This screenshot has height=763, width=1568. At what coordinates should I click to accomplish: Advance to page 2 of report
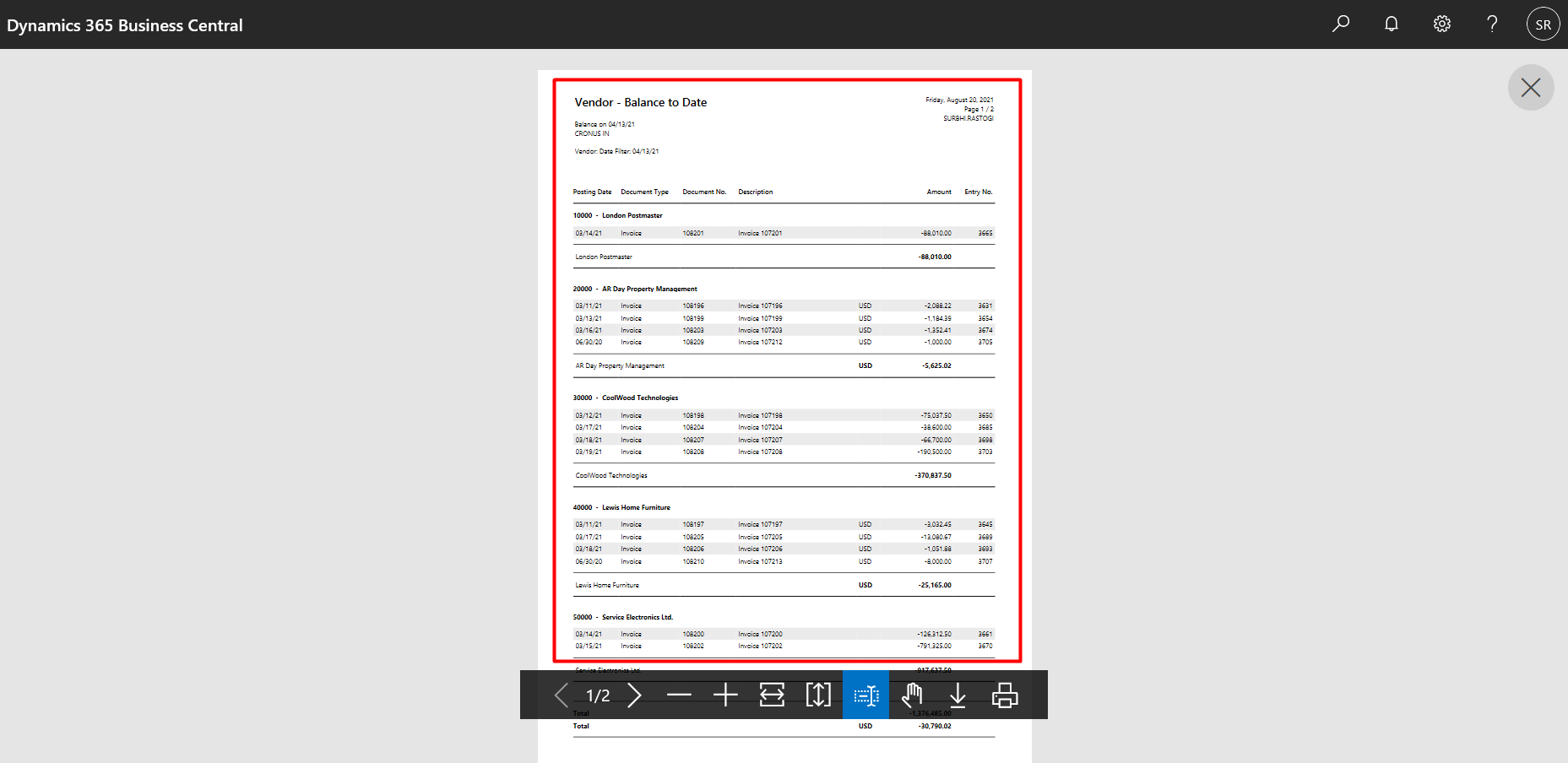pos(634,695)
